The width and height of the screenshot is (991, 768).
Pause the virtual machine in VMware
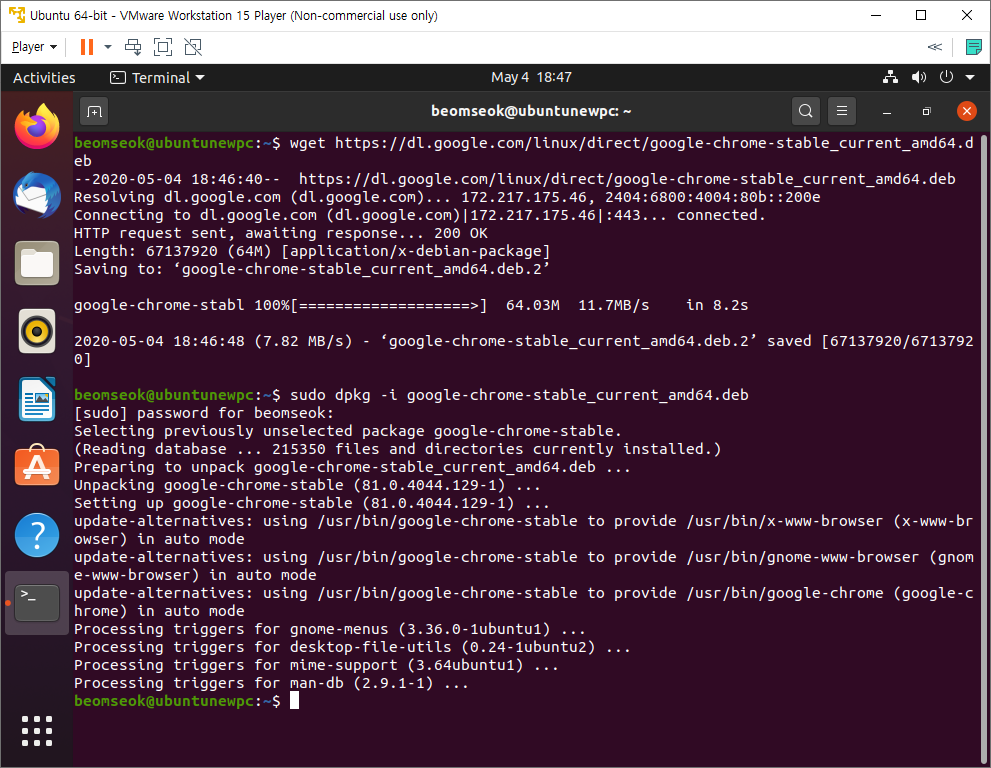point(87,47)
